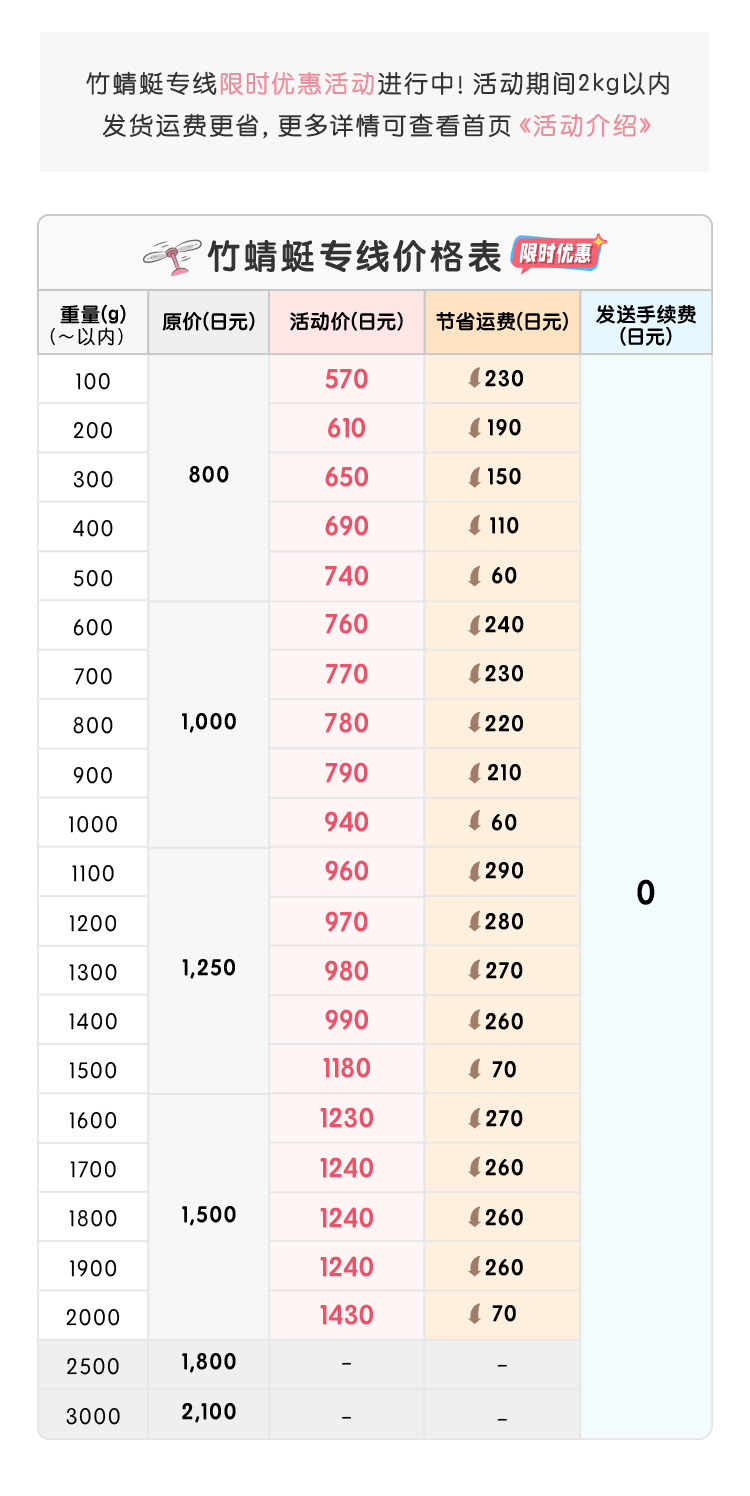
Task: Click the 限时优惠 badge beside title
Action: pos(559,253)
